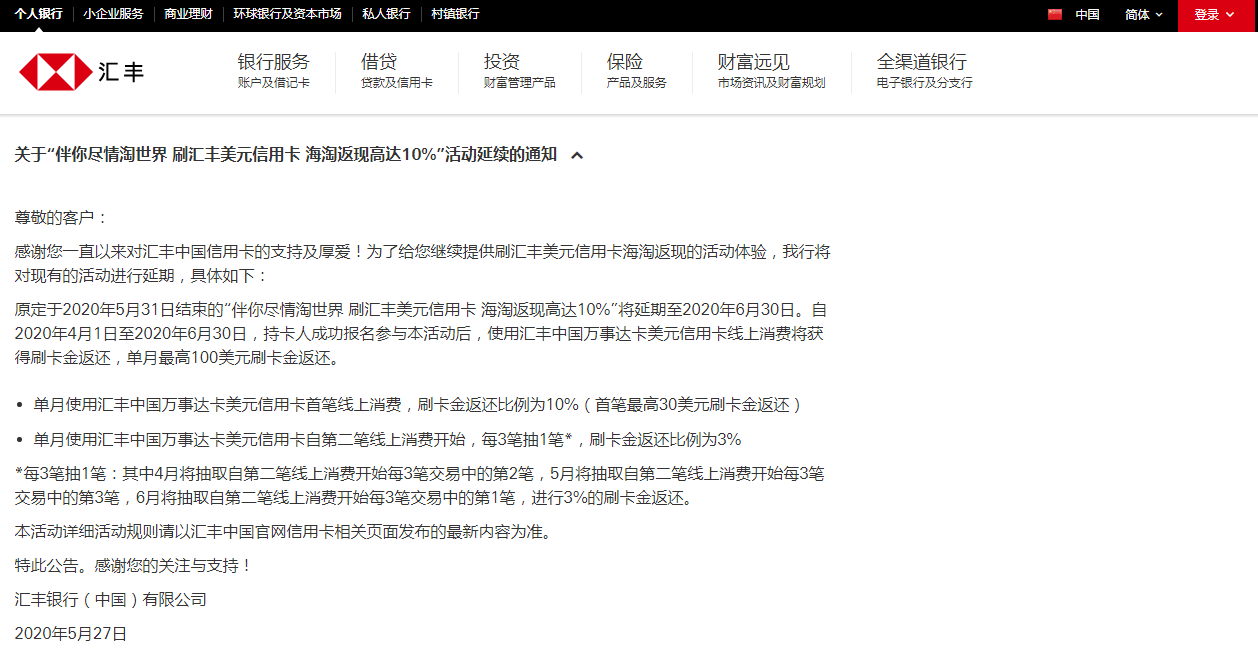
Task: Open the 银行服务 menu
Action: point(274,70)
